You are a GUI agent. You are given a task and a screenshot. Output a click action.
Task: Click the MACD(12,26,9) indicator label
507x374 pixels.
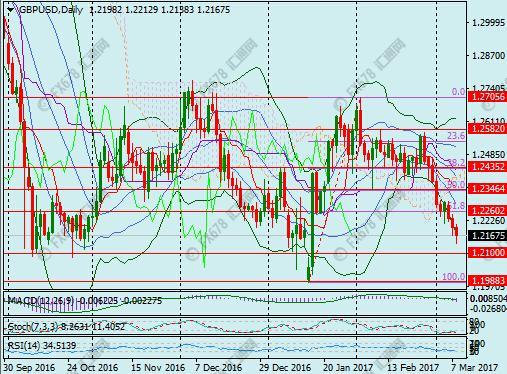pos(41,301)
